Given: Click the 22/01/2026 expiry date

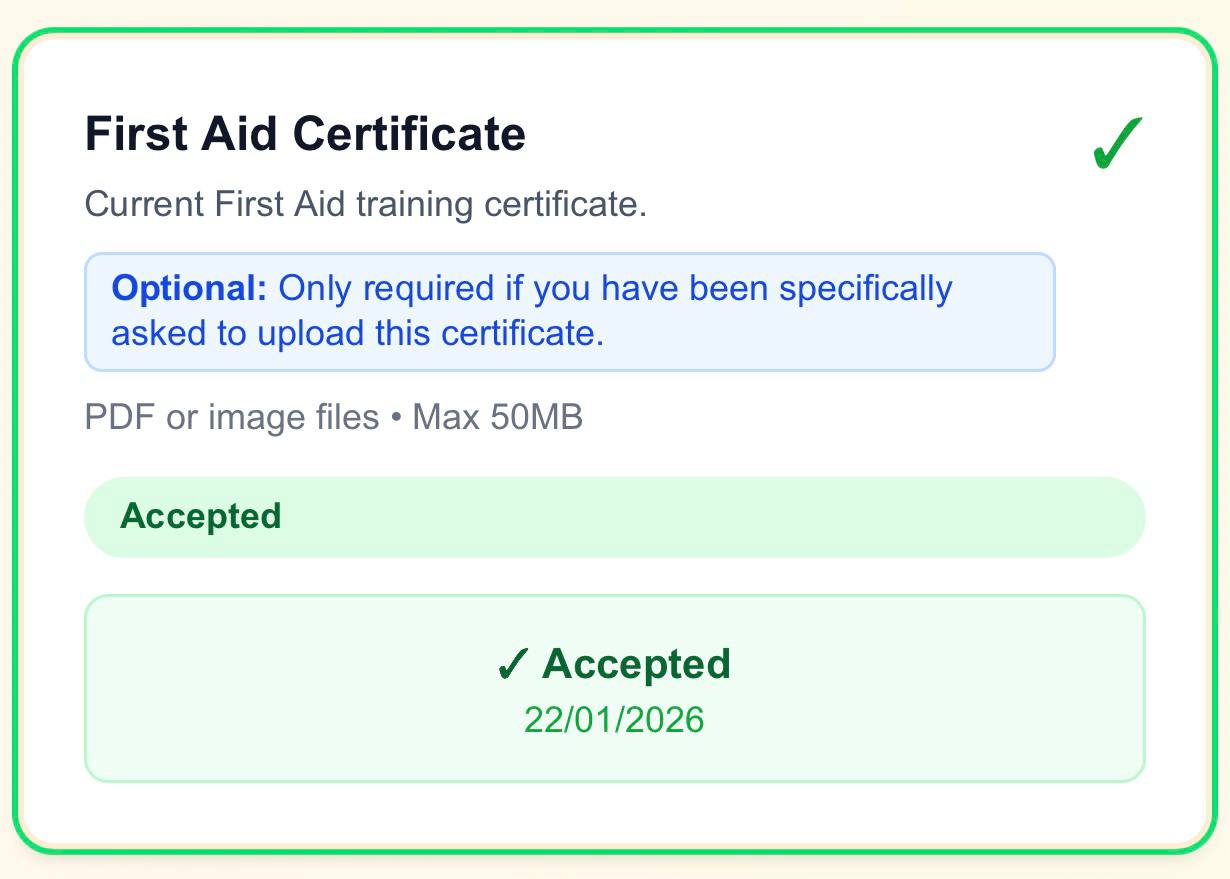Looking at the screenshot, I should tap(614, 719).
